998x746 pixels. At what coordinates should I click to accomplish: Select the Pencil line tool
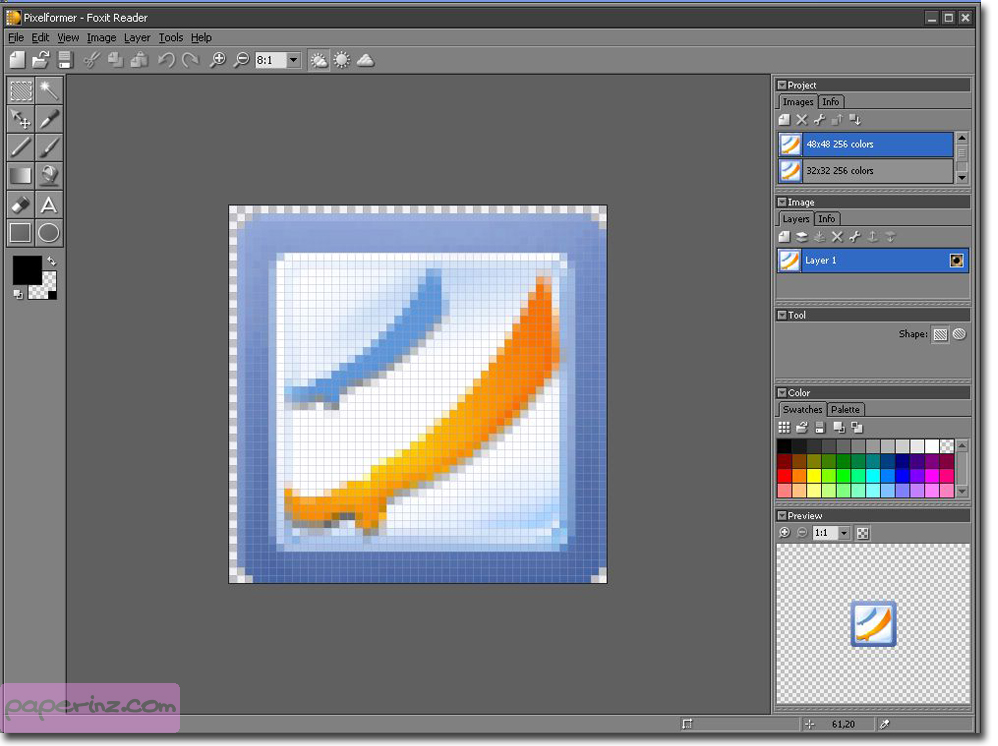[20, 147]
